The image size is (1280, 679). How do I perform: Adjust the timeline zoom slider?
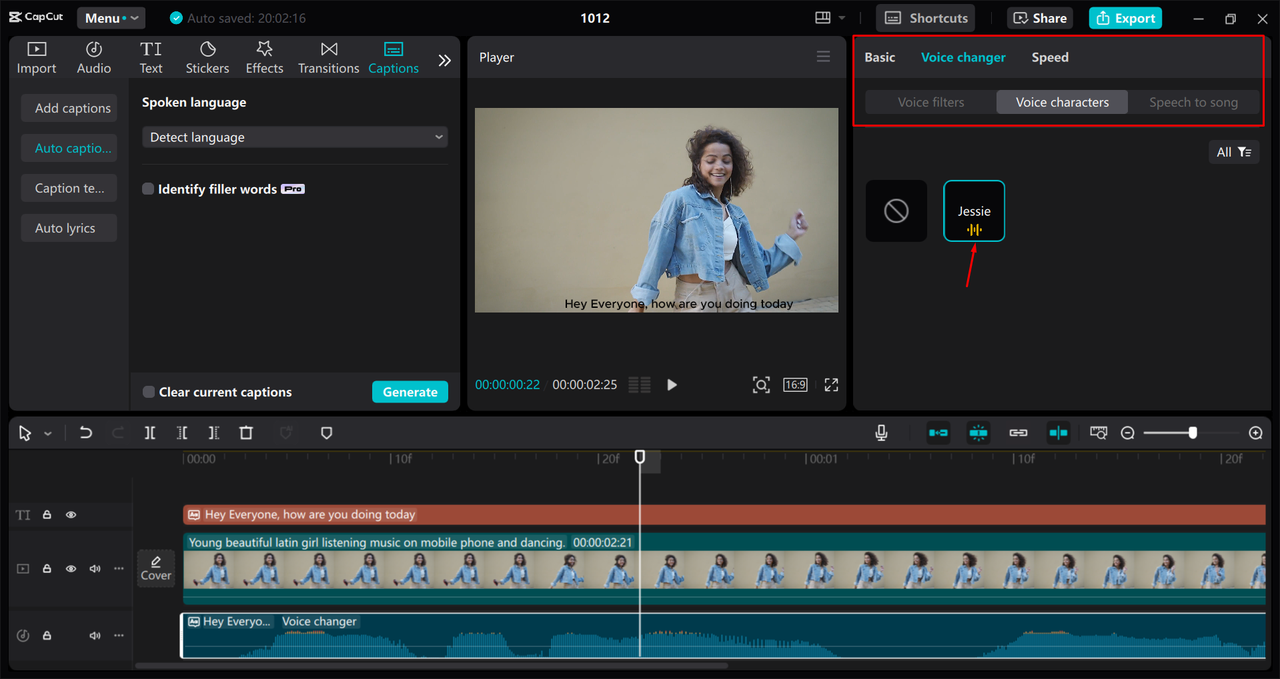1193,433
